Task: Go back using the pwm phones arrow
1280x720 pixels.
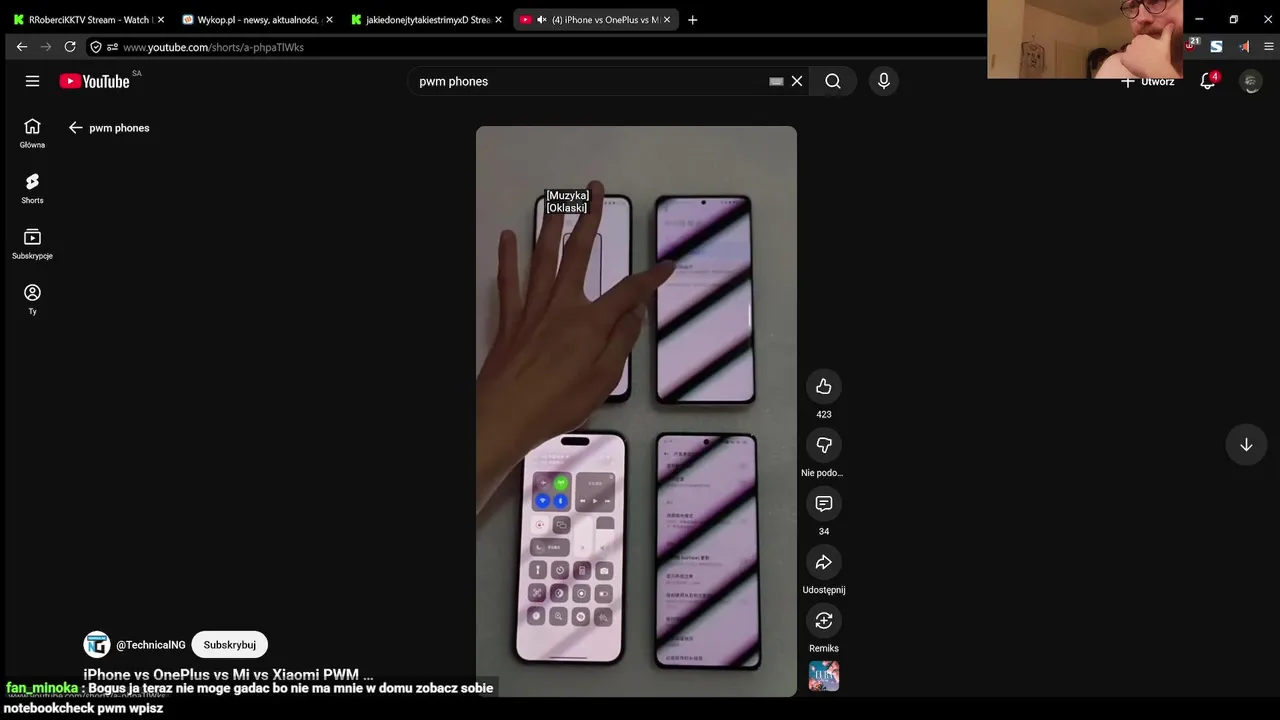Action: click(75, 128)
